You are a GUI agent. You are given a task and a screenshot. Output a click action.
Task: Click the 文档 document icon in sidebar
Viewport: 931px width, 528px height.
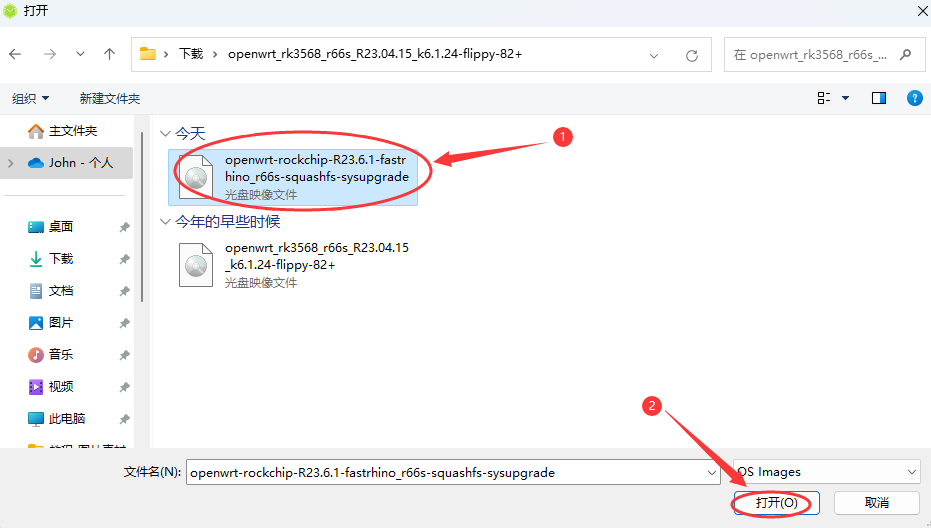pos(36,290)
